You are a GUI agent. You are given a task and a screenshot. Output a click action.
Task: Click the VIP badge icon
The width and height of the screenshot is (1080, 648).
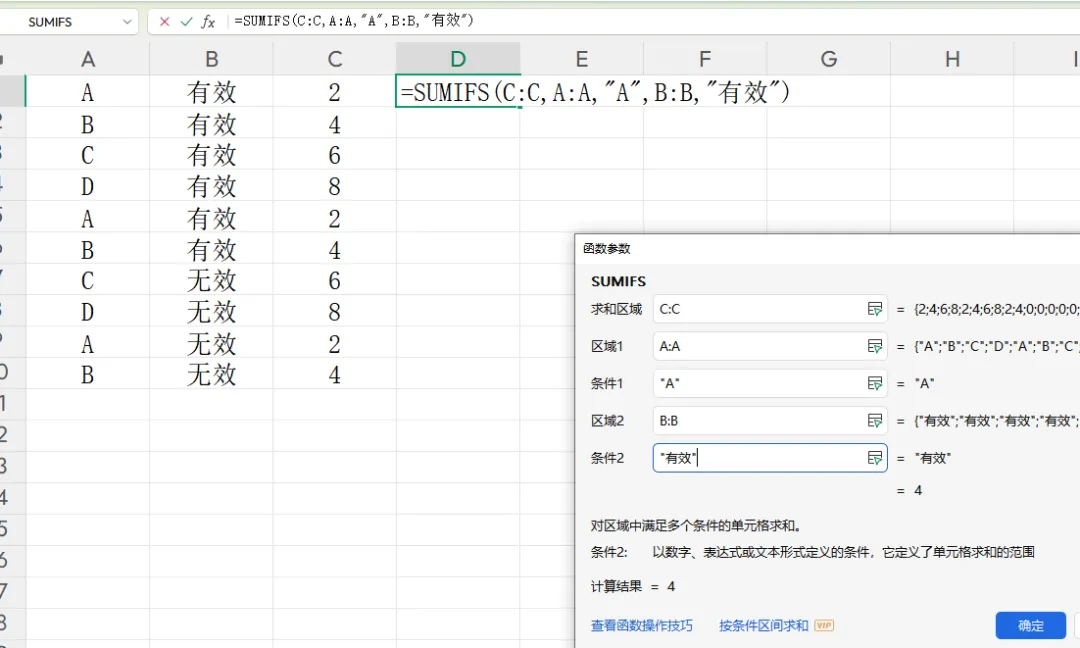pos(824,625)
